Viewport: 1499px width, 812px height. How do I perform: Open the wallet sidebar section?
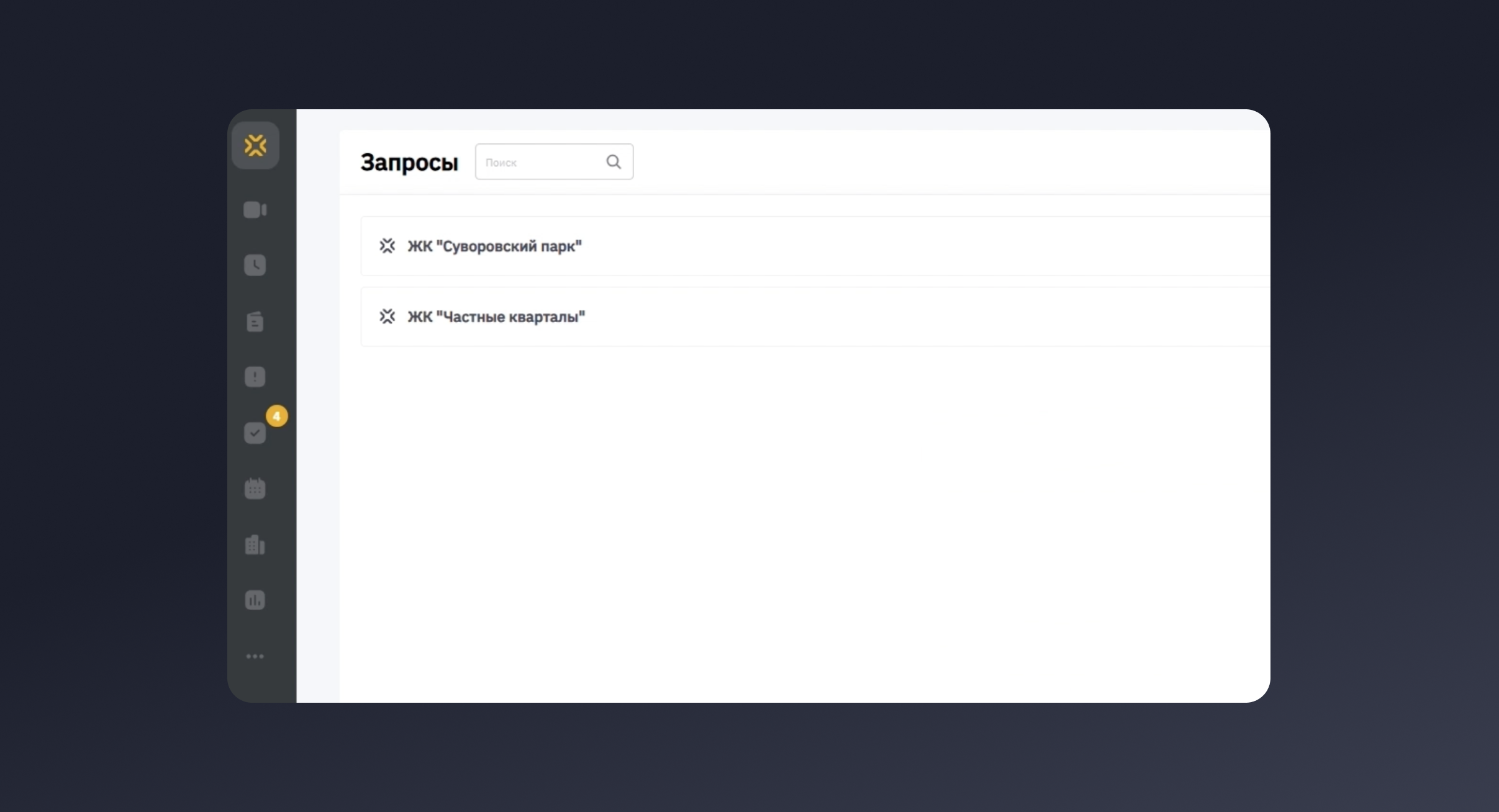[x=255, y=321]
